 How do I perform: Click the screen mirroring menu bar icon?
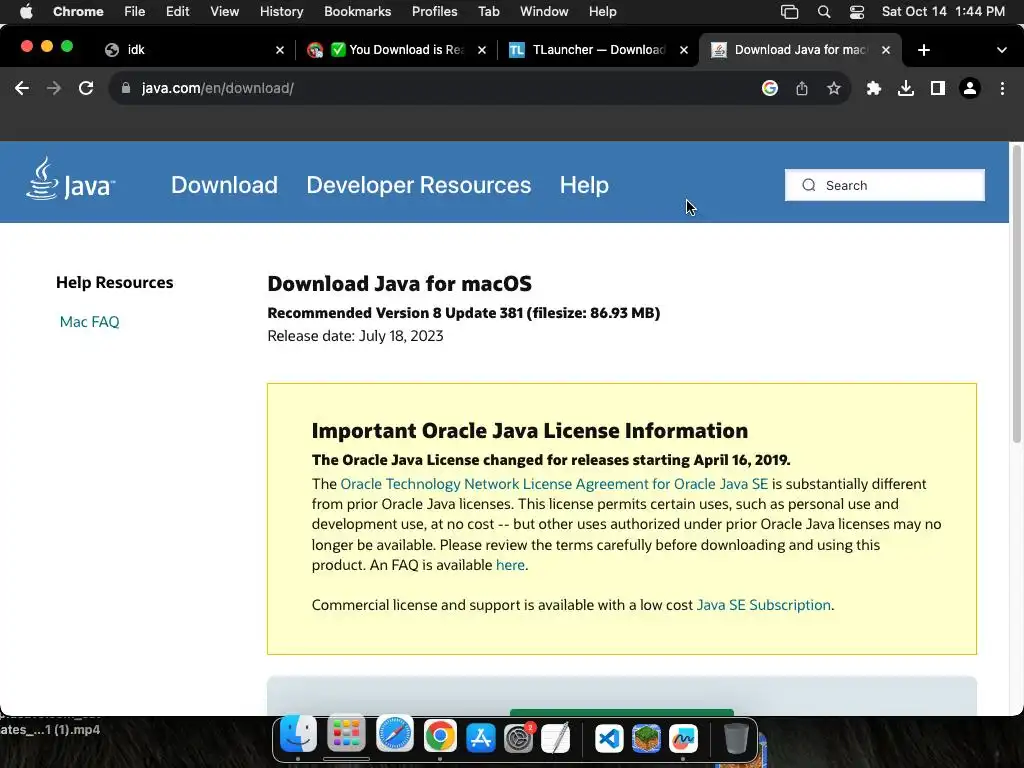[790, 12]
